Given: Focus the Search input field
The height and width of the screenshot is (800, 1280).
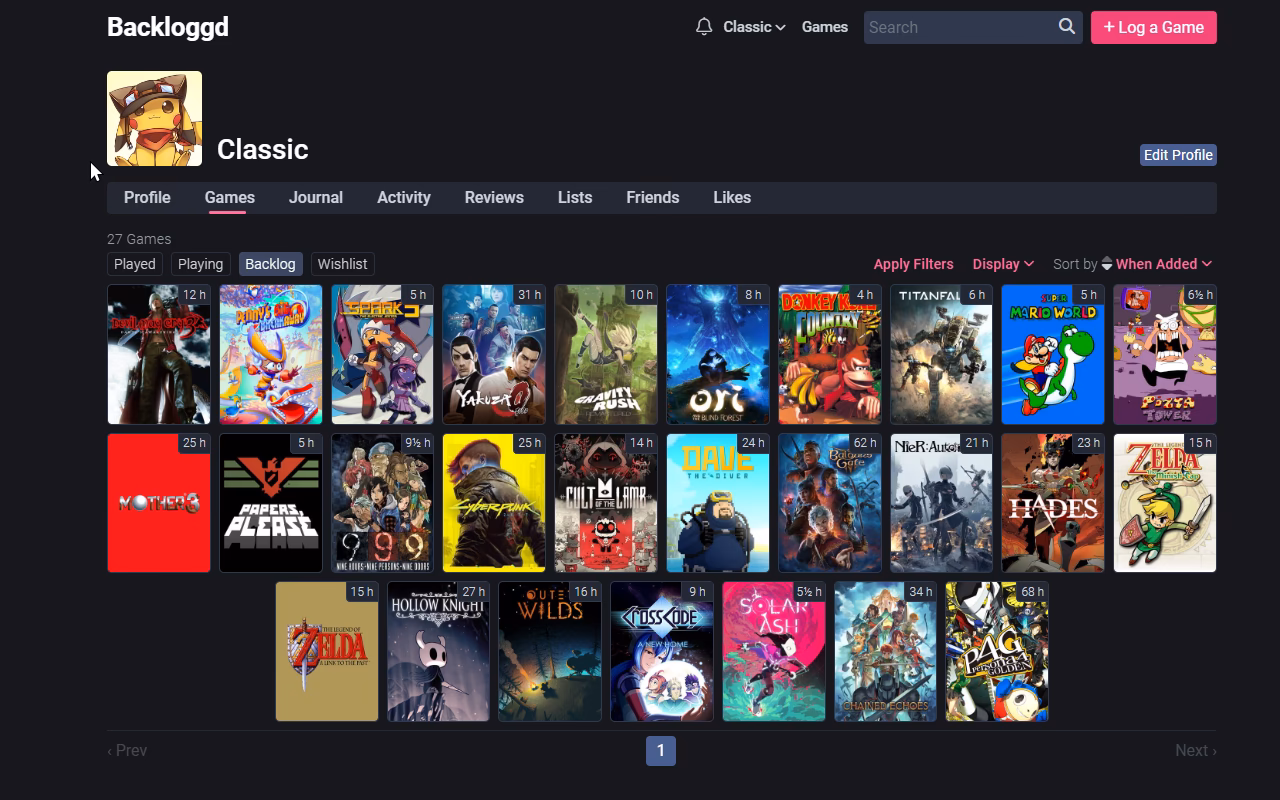Looking at the screenshot, I should coord(960,27).
